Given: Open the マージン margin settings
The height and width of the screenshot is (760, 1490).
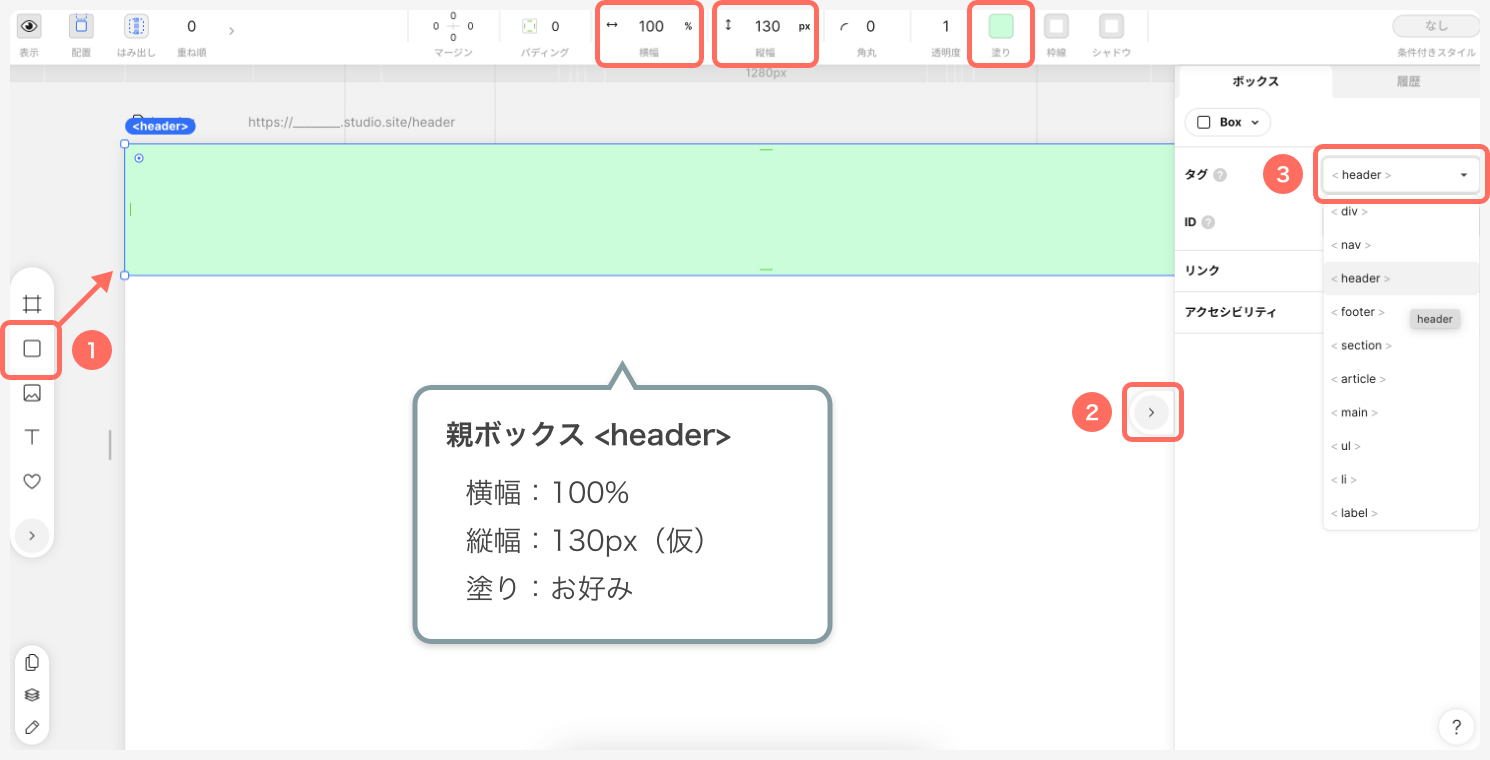Looking at the screenshot, I should coord(453,27).
